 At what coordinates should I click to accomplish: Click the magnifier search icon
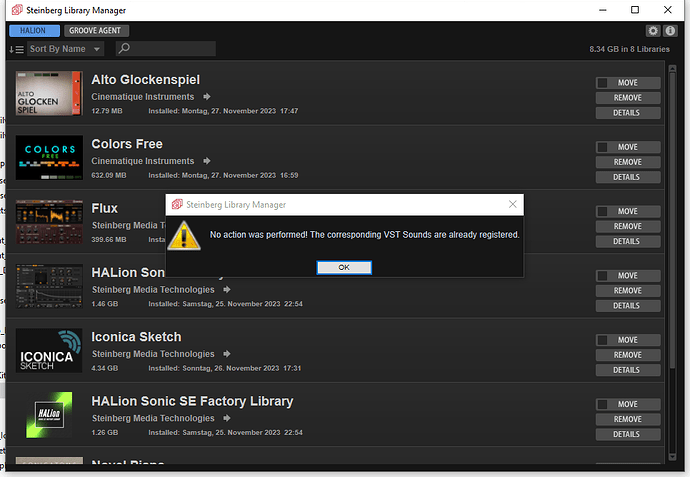pyautogui.click(x=125, y=48)
